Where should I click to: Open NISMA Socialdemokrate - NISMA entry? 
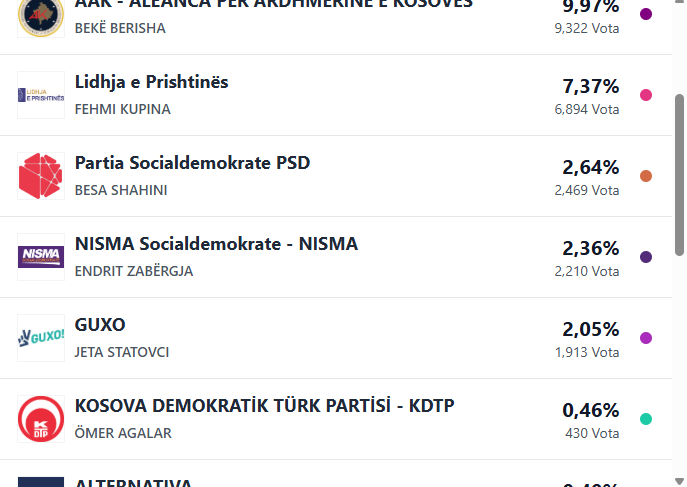[336, 257]
